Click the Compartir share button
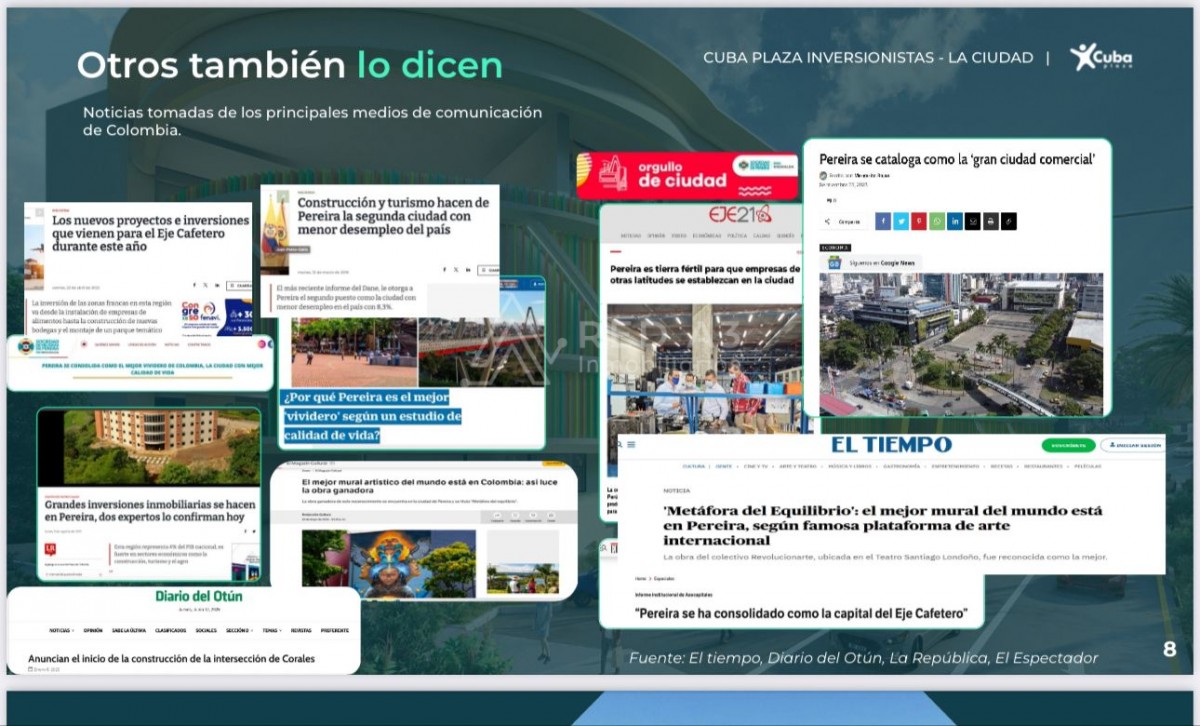The height and width of the screenshot is (726, 1200). [x=843, y=221]
